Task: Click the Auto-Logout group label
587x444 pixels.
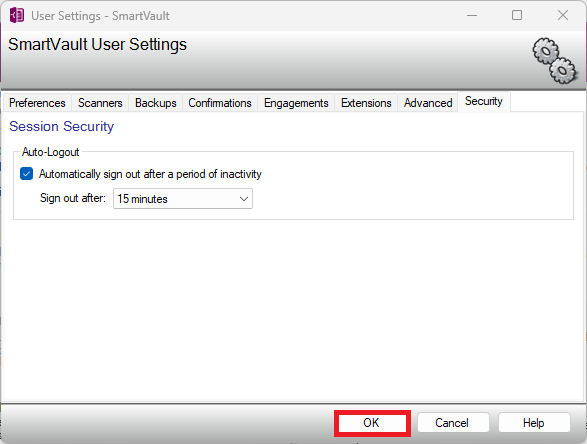Action: click(x=51, y=152)
